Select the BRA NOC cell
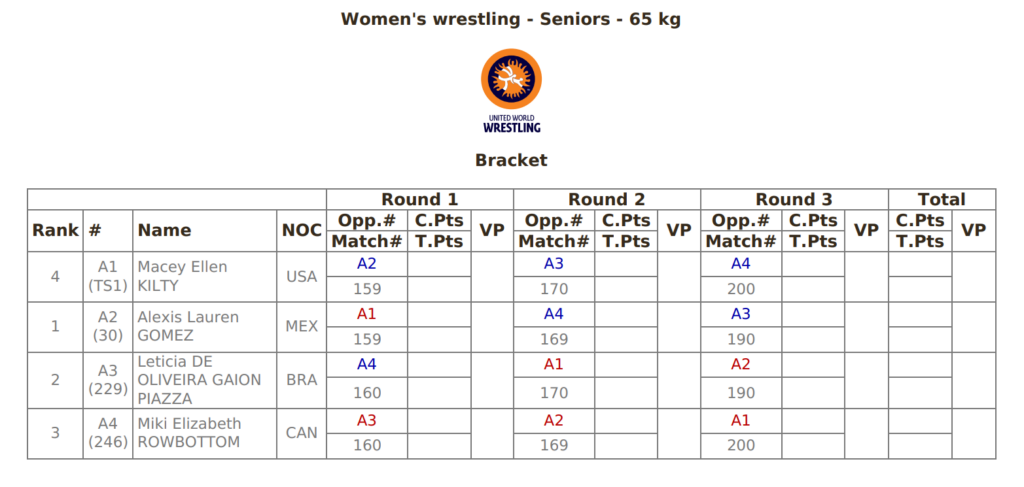1024x487 pixels. pos(301,380)
